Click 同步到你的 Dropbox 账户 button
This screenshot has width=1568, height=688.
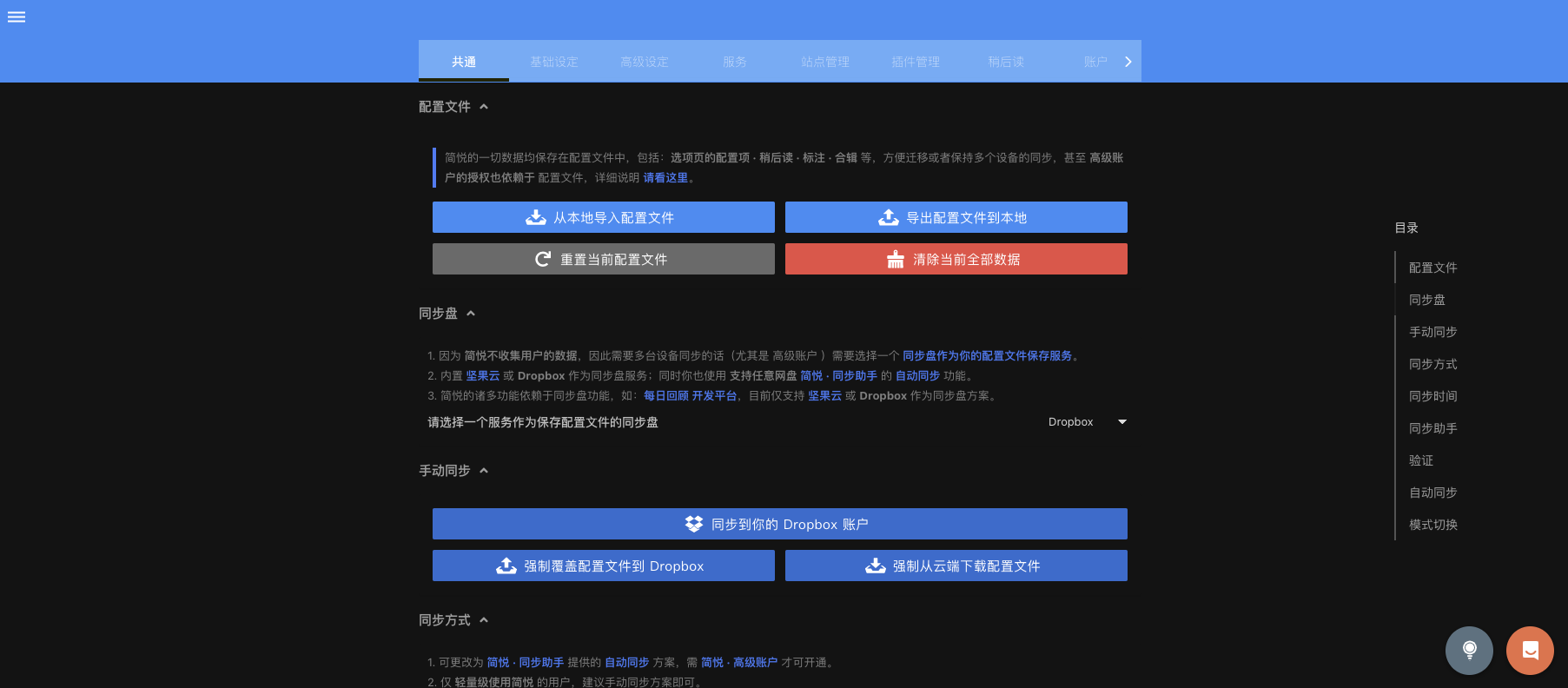(780, 524)
